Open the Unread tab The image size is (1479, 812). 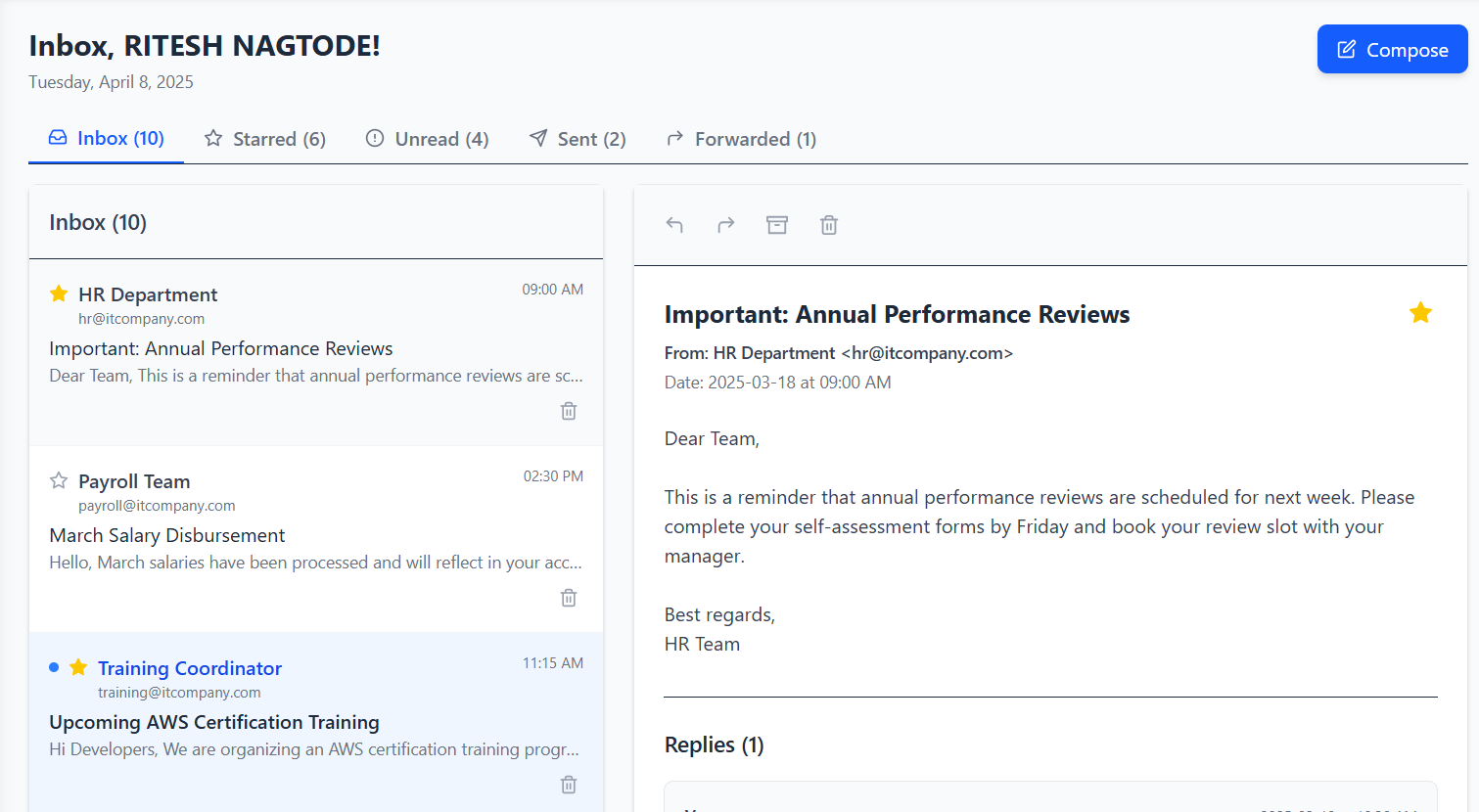[427, 138]
